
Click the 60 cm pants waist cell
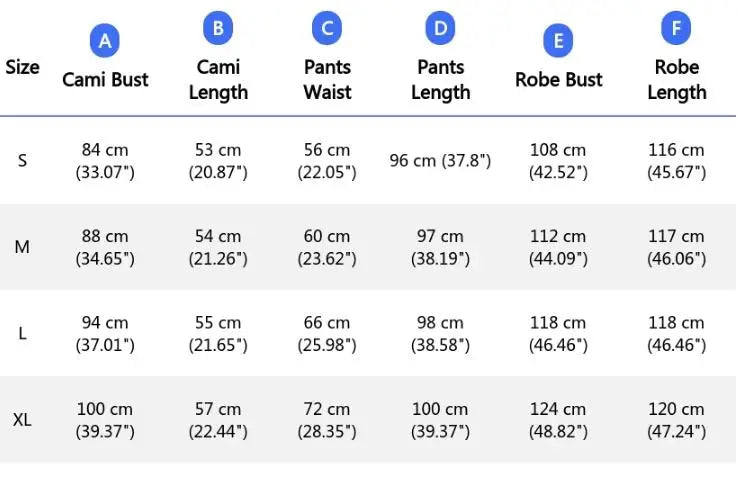tap(327, 247)
